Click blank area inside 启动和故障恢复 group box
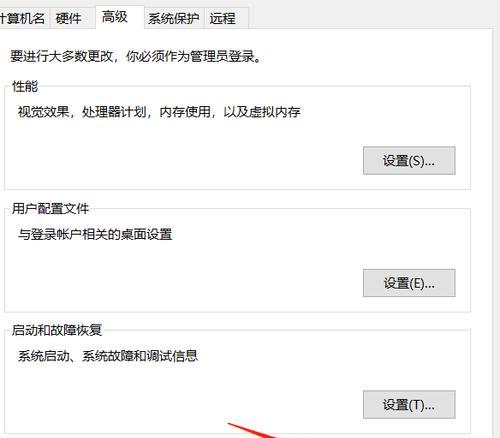The height and width of the screenshot is (438, 500). (183, 393)
